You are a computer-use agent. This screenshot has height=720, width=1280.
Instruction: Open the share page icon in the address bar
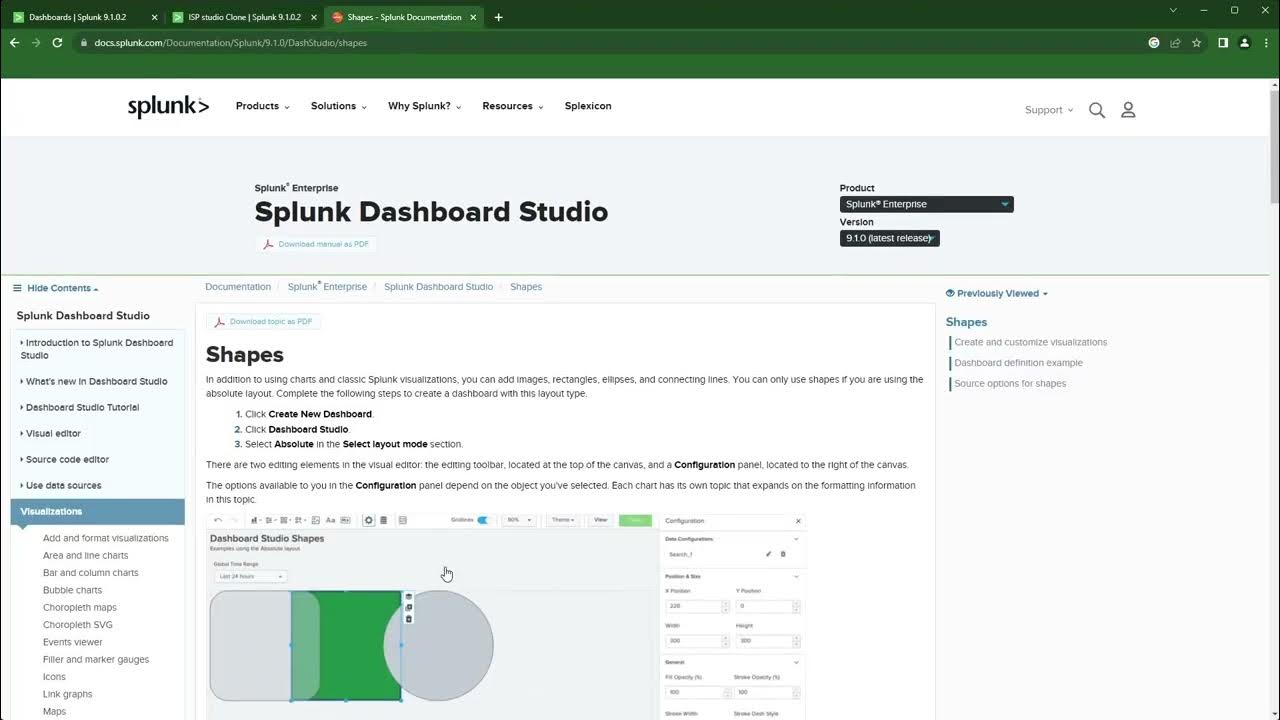(x=1175, y=43)
